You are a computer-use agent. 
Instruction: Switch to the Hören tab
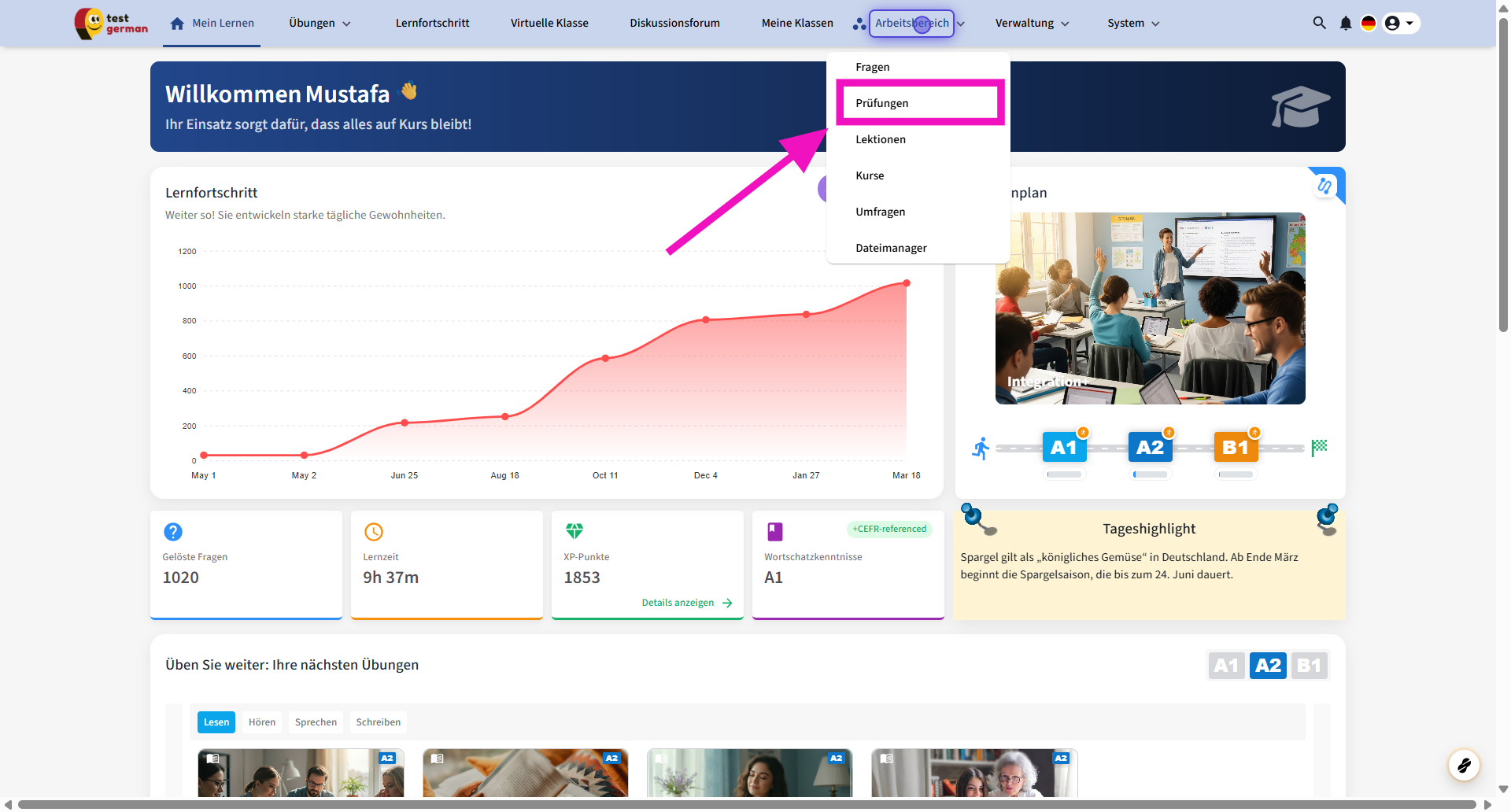(x=262, y=722)
